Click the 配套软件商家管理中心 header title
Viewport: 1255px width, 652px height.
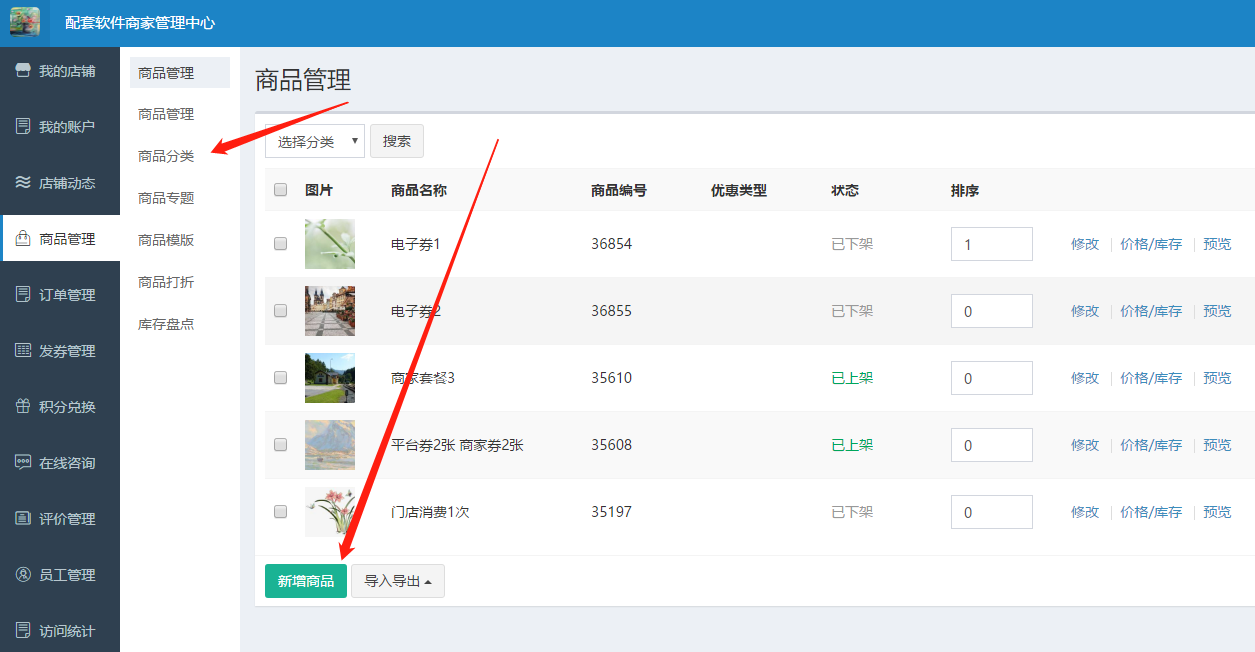click(x=140, y=23)
